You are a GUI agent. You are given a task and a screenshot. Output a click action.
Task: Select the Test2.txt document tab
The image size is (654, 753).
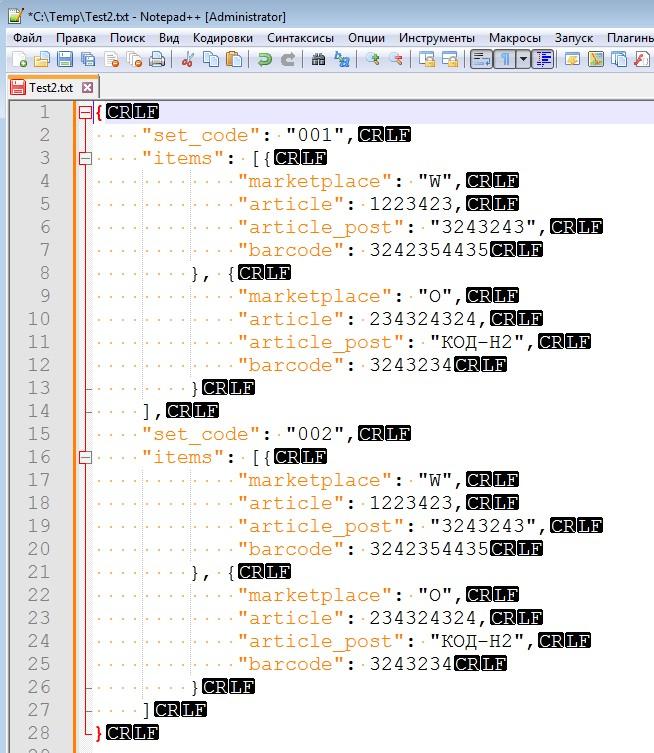(x=50, y=87)
